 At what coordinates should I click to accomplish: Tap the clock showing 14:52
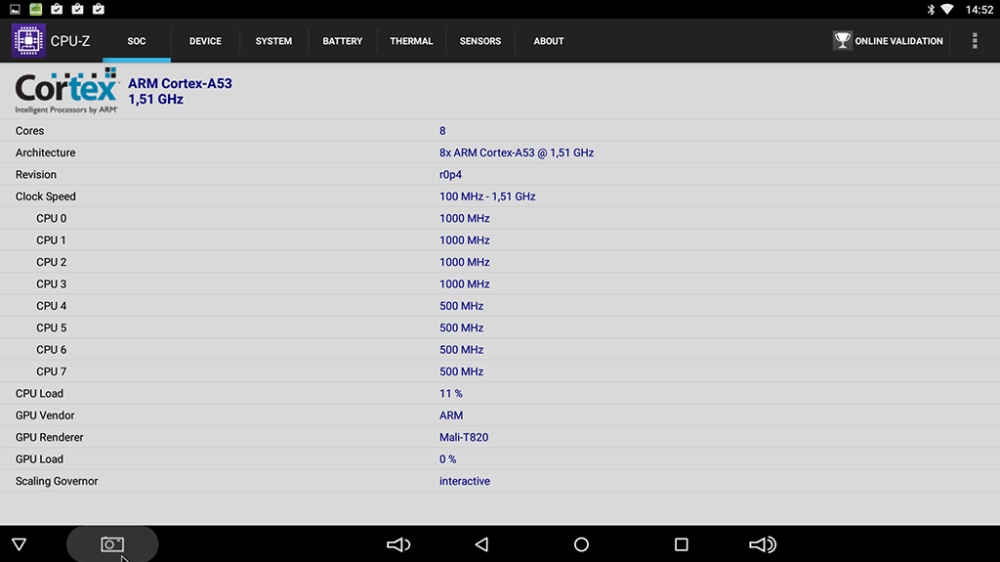click(978, 10)
